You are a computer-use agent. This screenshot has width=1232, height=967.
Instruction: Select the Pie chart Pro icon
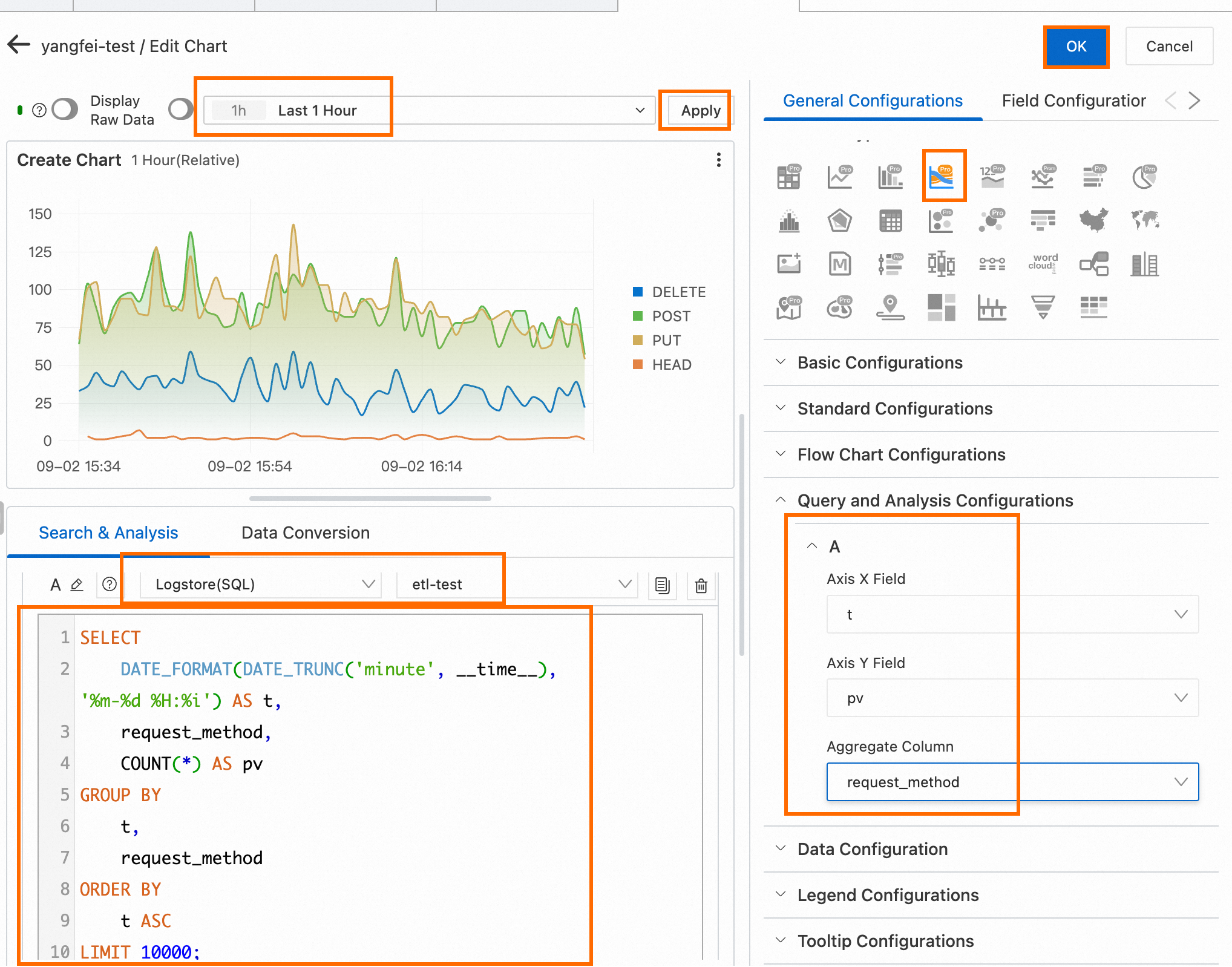[1145, 177]
